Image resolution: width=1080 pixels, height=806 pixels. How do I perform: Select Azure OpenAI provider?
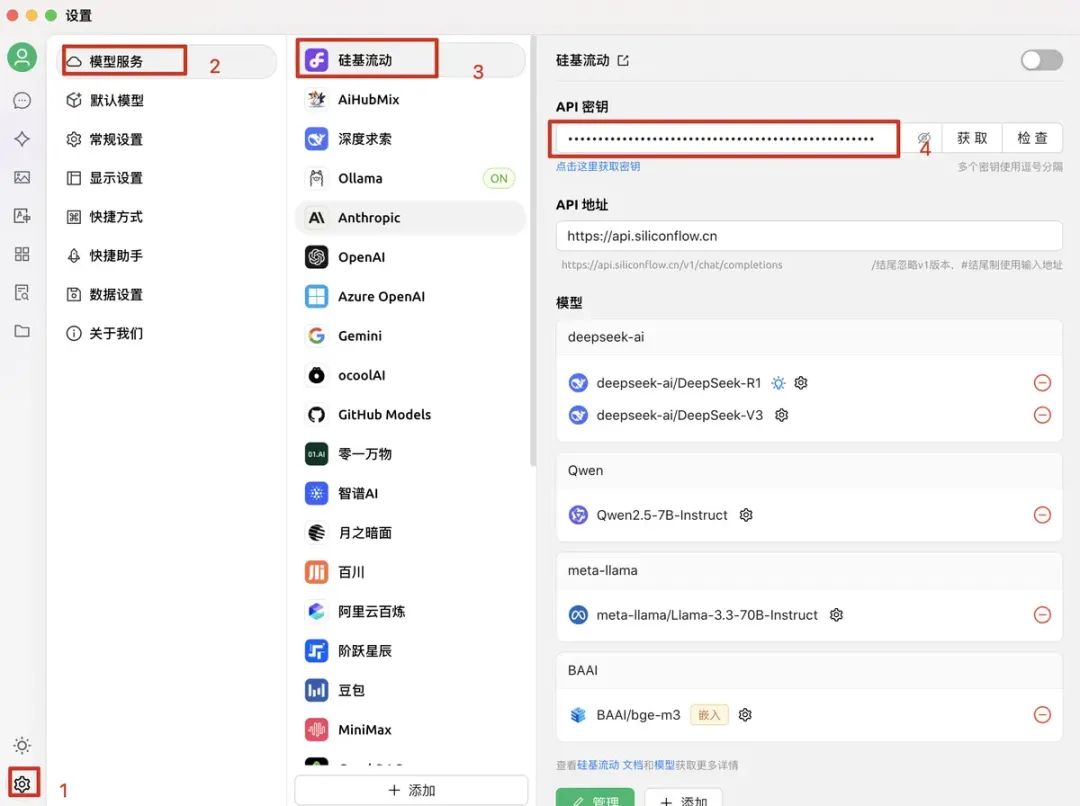[411, 296]
